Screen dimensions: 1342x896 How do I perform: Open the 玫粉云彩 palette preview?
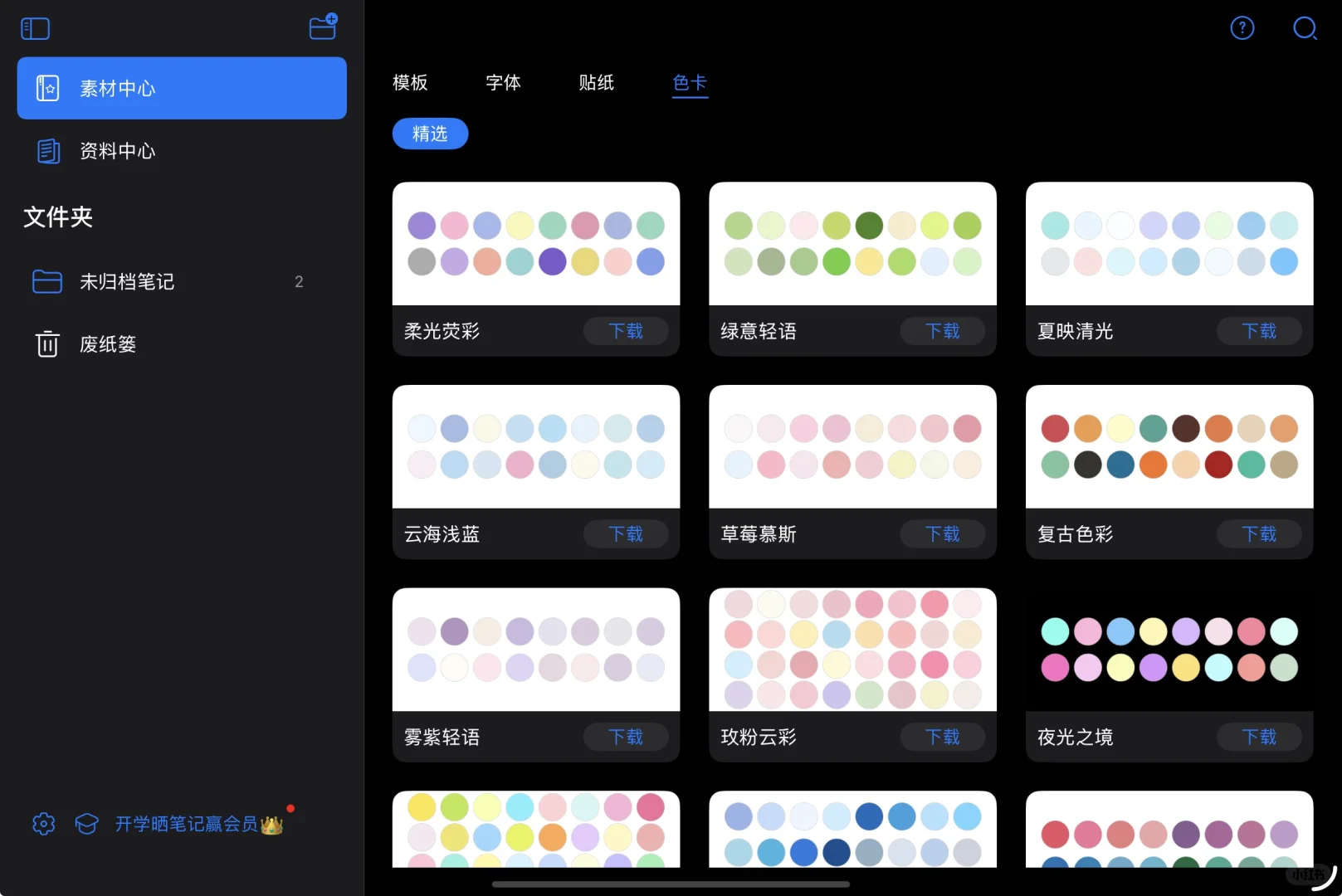852,650
